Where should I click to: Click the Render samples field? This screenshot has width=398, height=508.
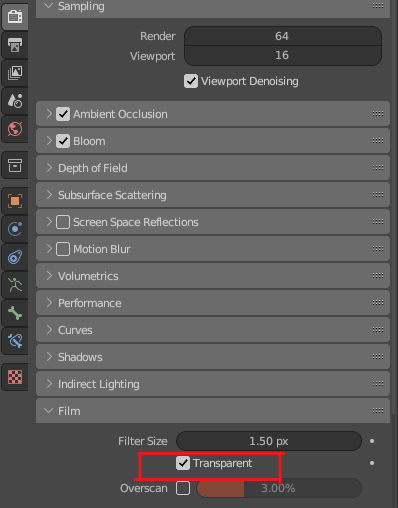tap(283, 36)
